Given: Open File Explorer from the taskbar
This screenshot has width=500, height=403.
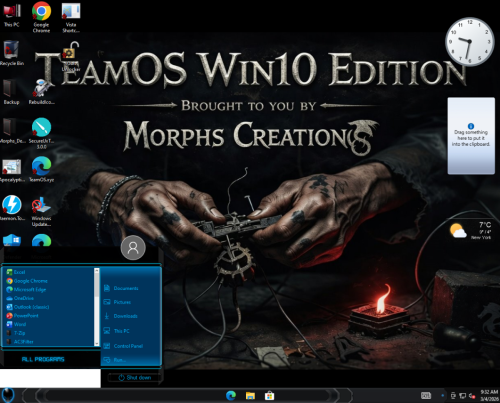Looking at the screenshot, I should pyautogui.click(x=250, y=396).
